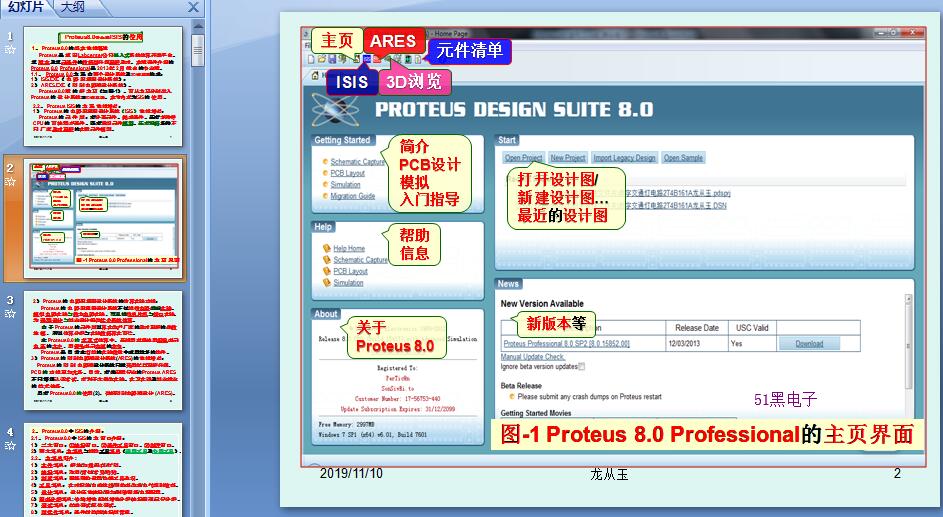Tick the Ignore beta version updates checkbox
The image size is (943, 517).
tap(582, 366)
